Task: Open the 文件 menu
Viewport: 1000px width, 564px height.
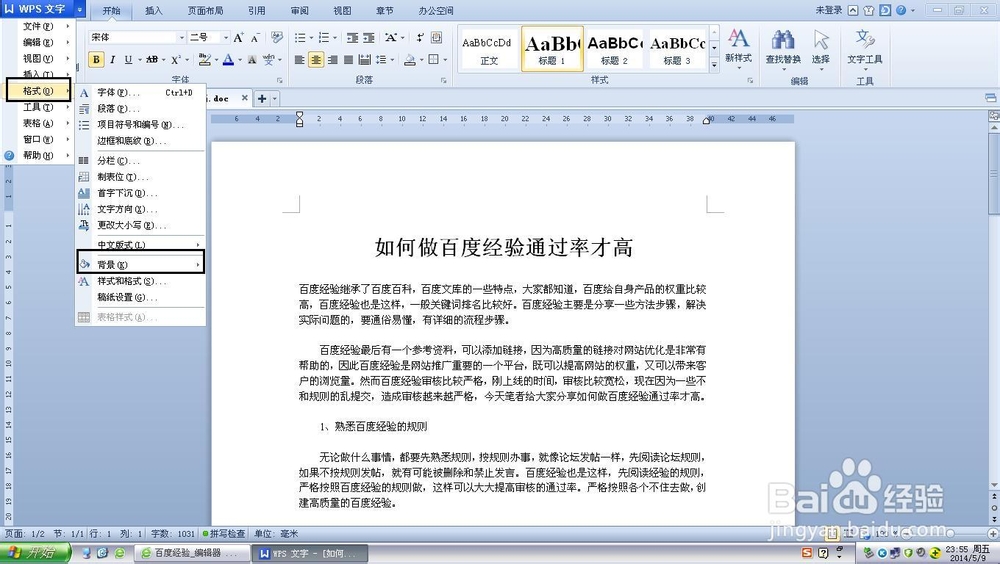Action: pos(38,26)
